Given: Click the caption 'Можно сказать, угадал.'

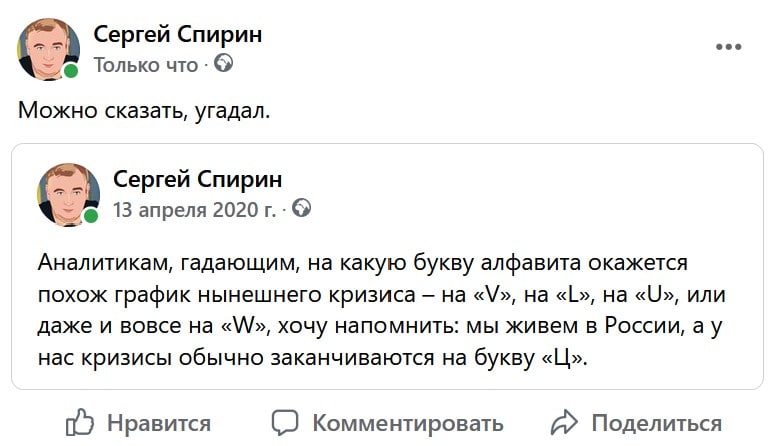Looking at the screenshot, I should (144, 110).
